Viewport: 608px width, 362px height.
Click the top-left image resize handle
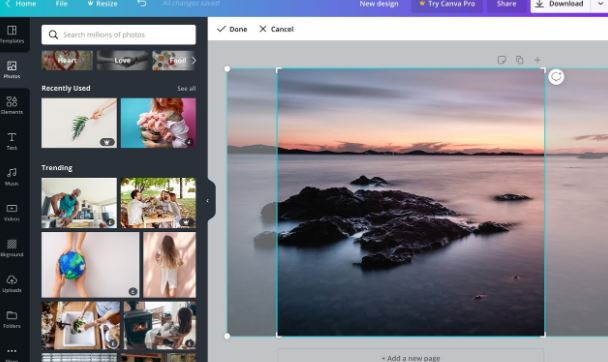227,69
